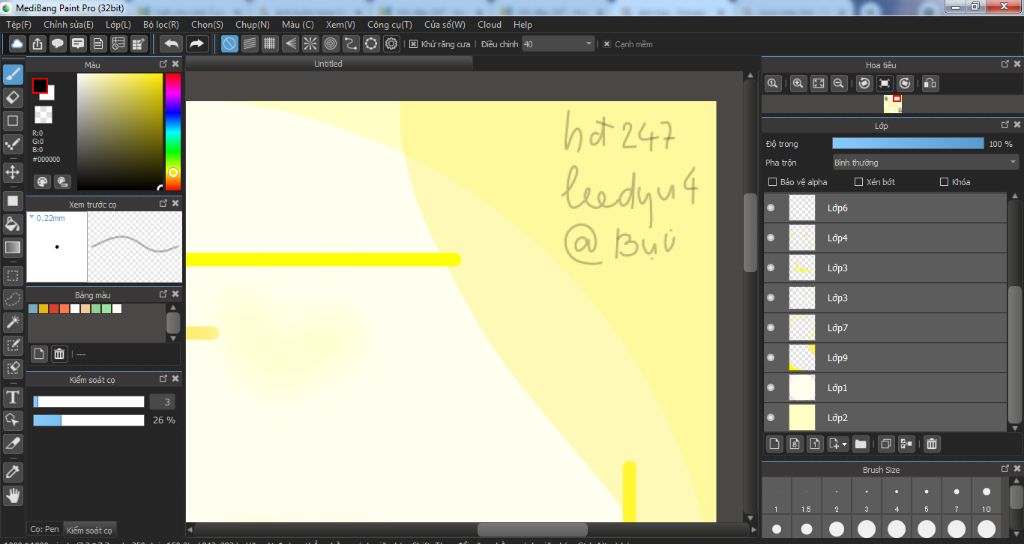
Task: Adjust the brush opacity 26 % slider
Action: point(89,420)
